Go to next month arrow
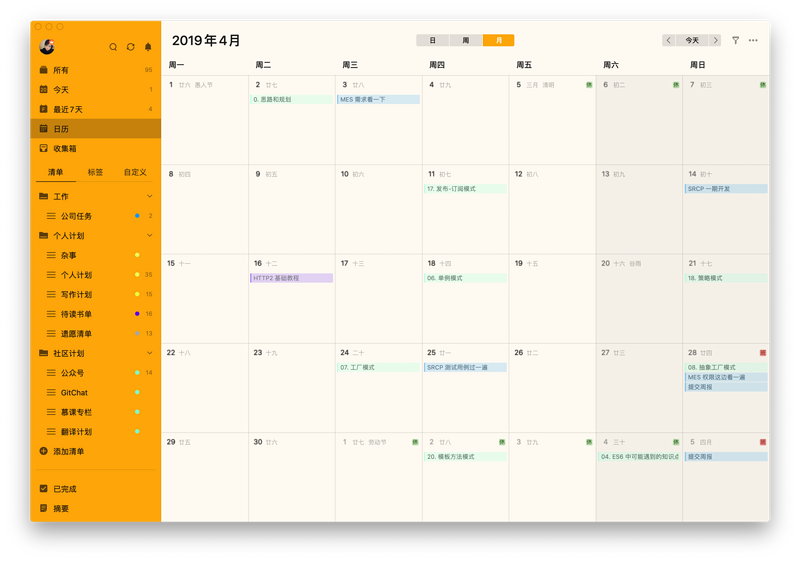This screenshot has width=800, height=562. point(715,40)
